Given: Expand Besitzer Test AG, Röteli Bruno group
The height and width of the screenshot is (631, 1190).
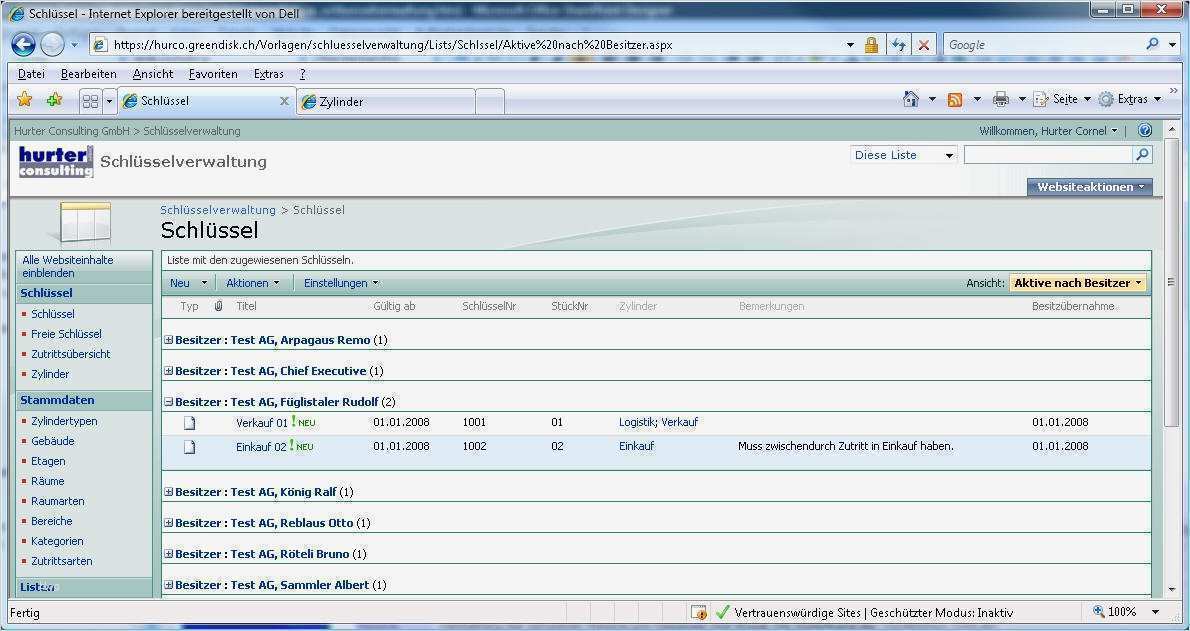Looking at the screenshot, I should point(169,554).
